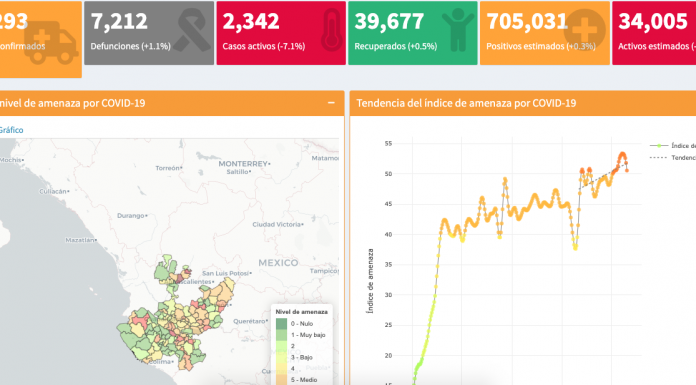Click the Ciudad Victoria label on map

277,224
